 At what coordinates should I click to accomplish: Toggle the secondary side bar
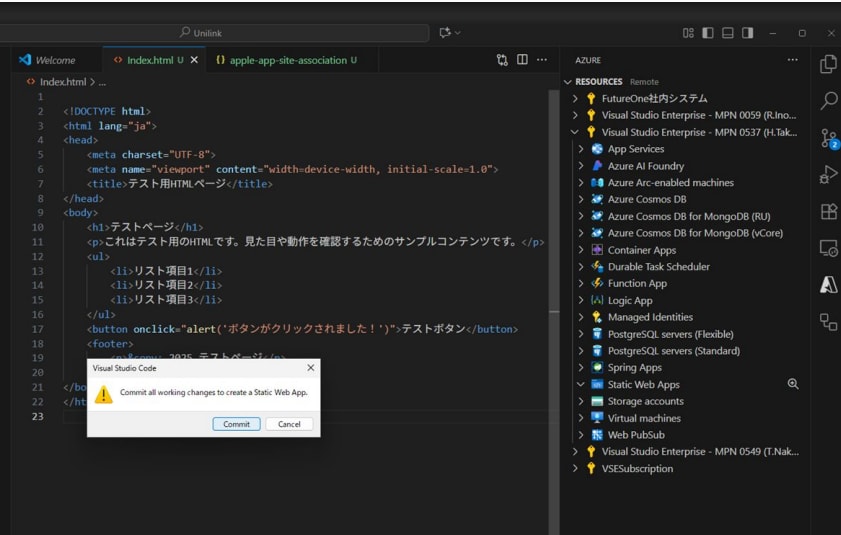(748, 33)
